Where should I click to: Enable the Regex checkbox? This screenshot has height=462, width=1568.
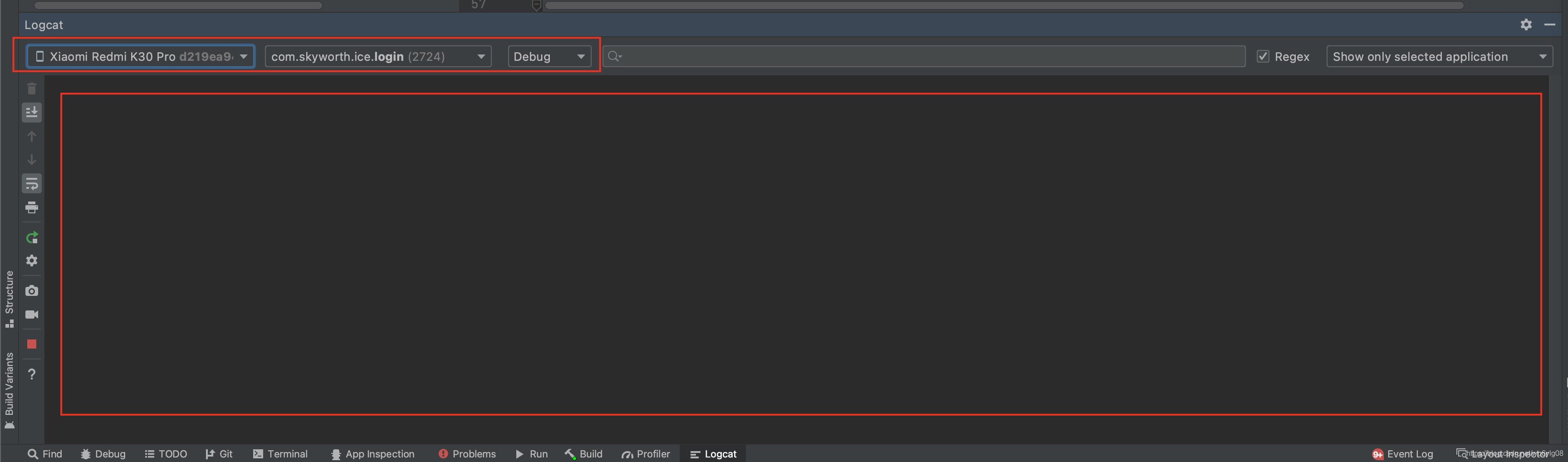click(1263, 56)
